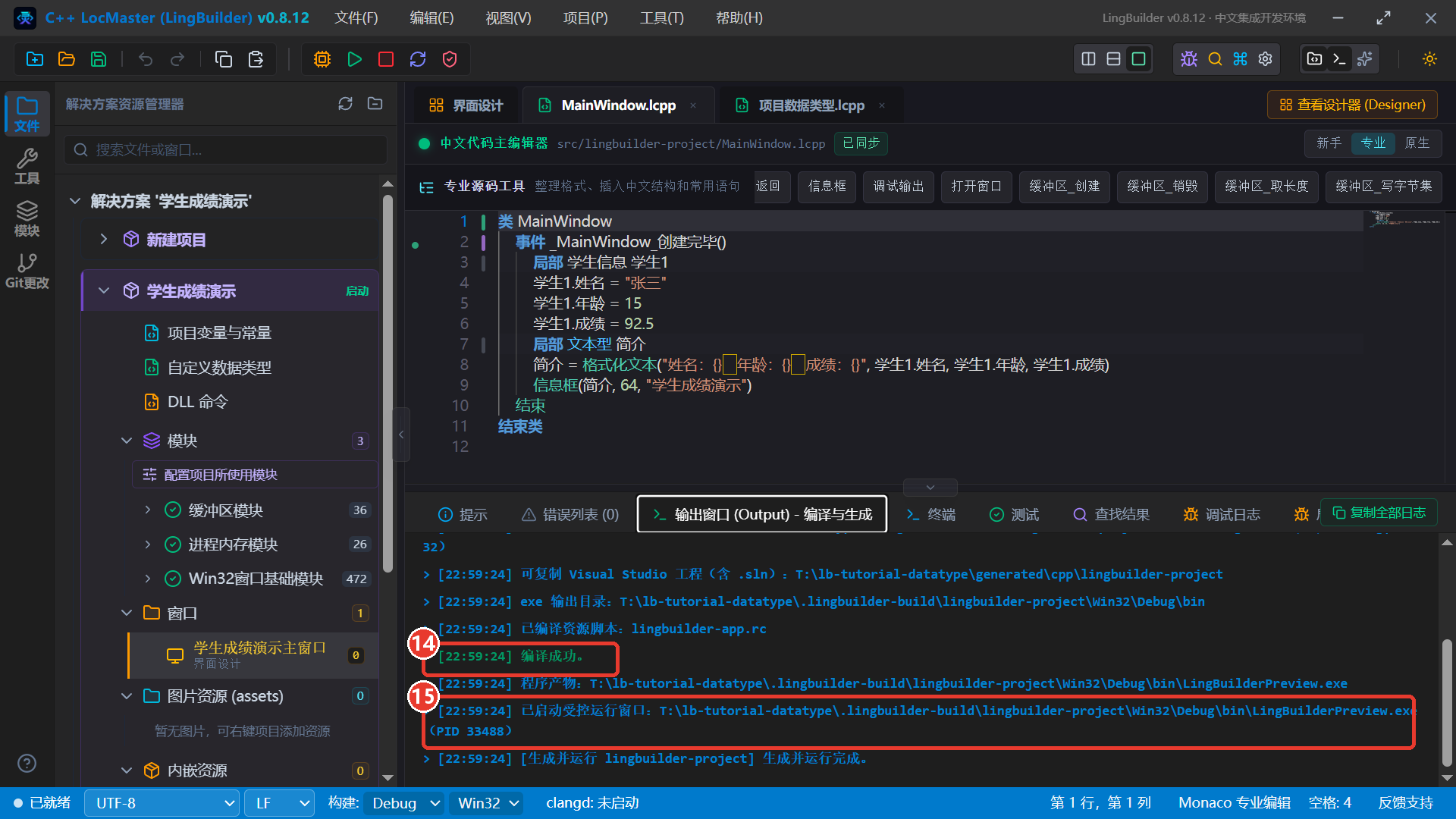The image size is (1456, 819).
Task: Click the 搜索文件或窗口 search field
Action: (225, 150)
